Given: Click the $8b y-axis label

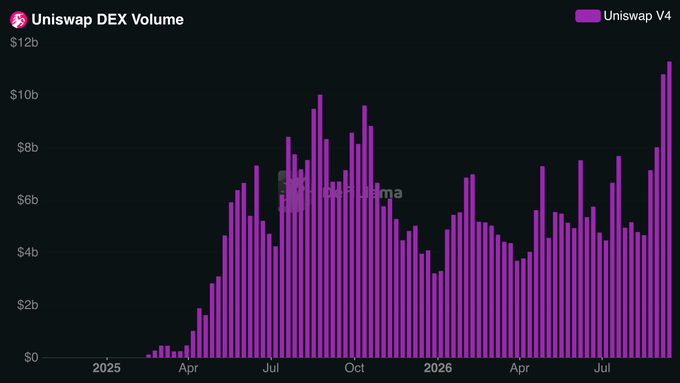Looking at the screenshot, I should point(27,147).
